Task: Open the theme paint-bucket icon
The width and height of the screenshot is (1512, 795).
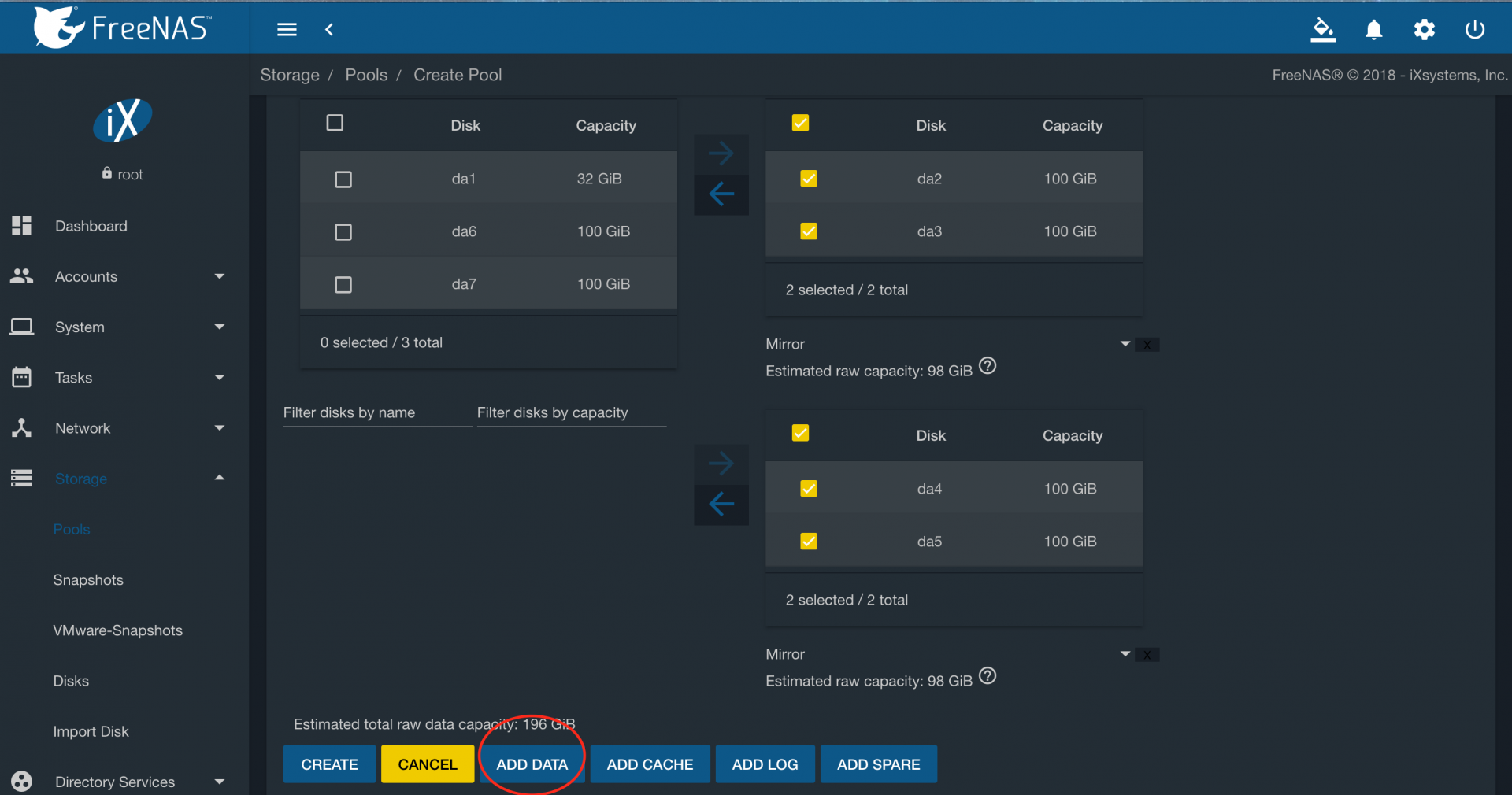Action: click(x=1323, y=30)
